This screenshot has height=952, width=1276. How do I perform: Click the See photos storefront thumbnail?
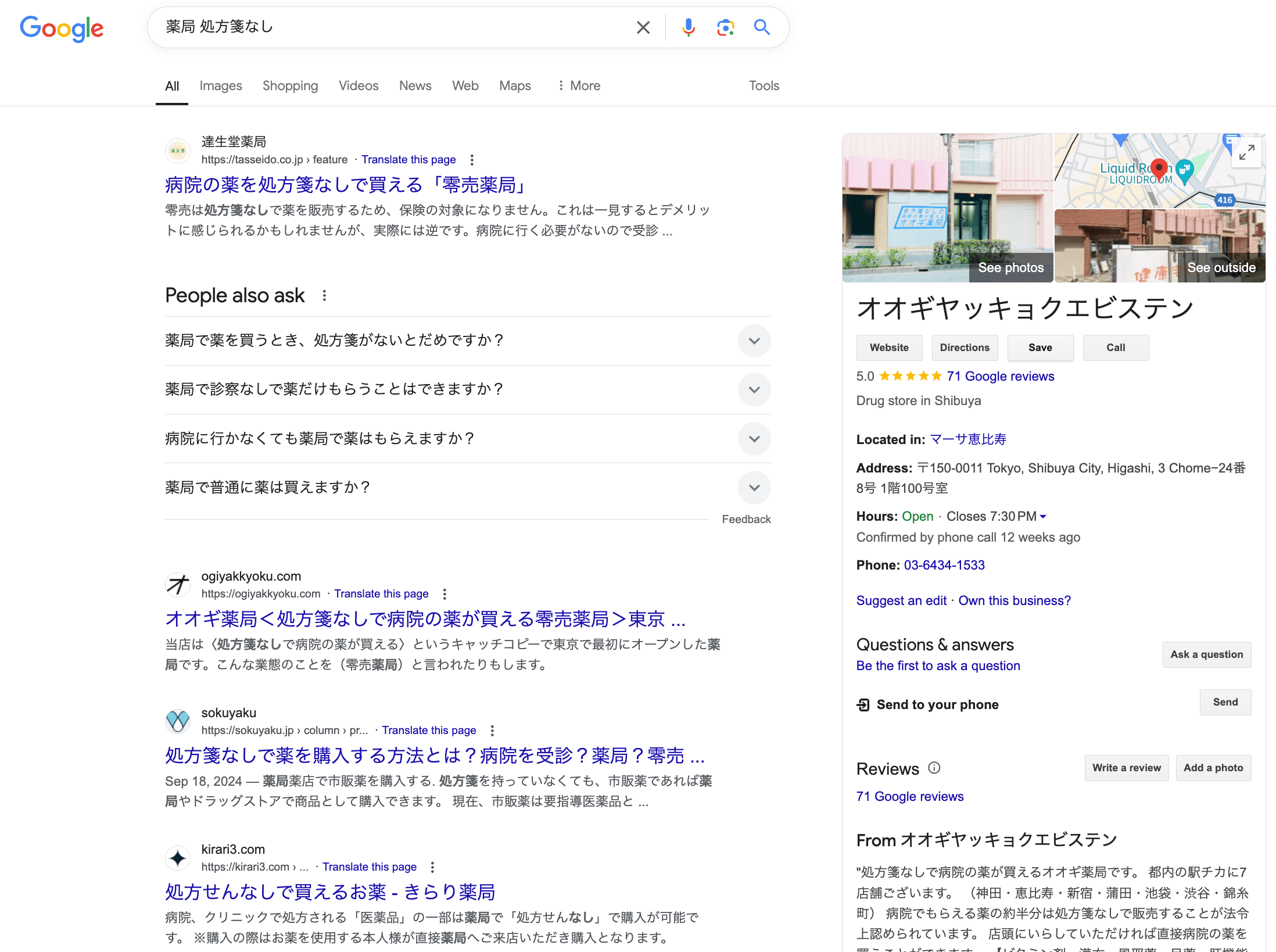[x=947, y=208]
